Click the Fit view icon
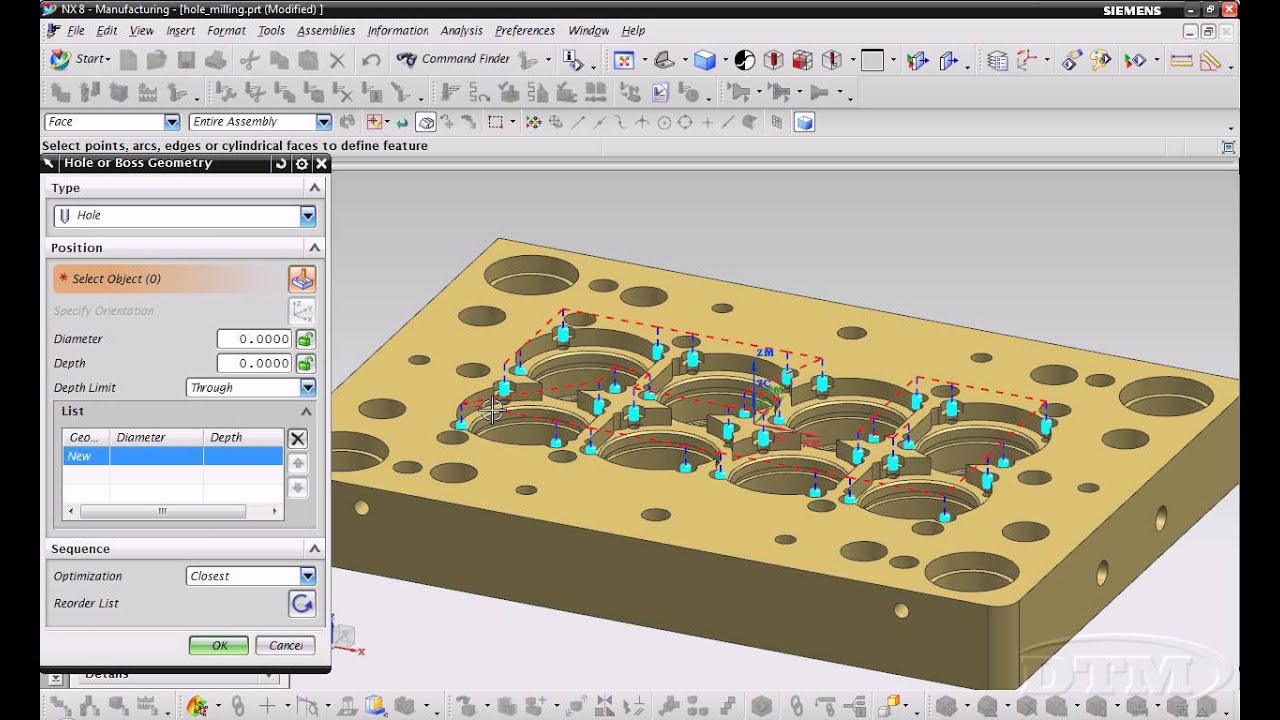 (x=624, y=60)
